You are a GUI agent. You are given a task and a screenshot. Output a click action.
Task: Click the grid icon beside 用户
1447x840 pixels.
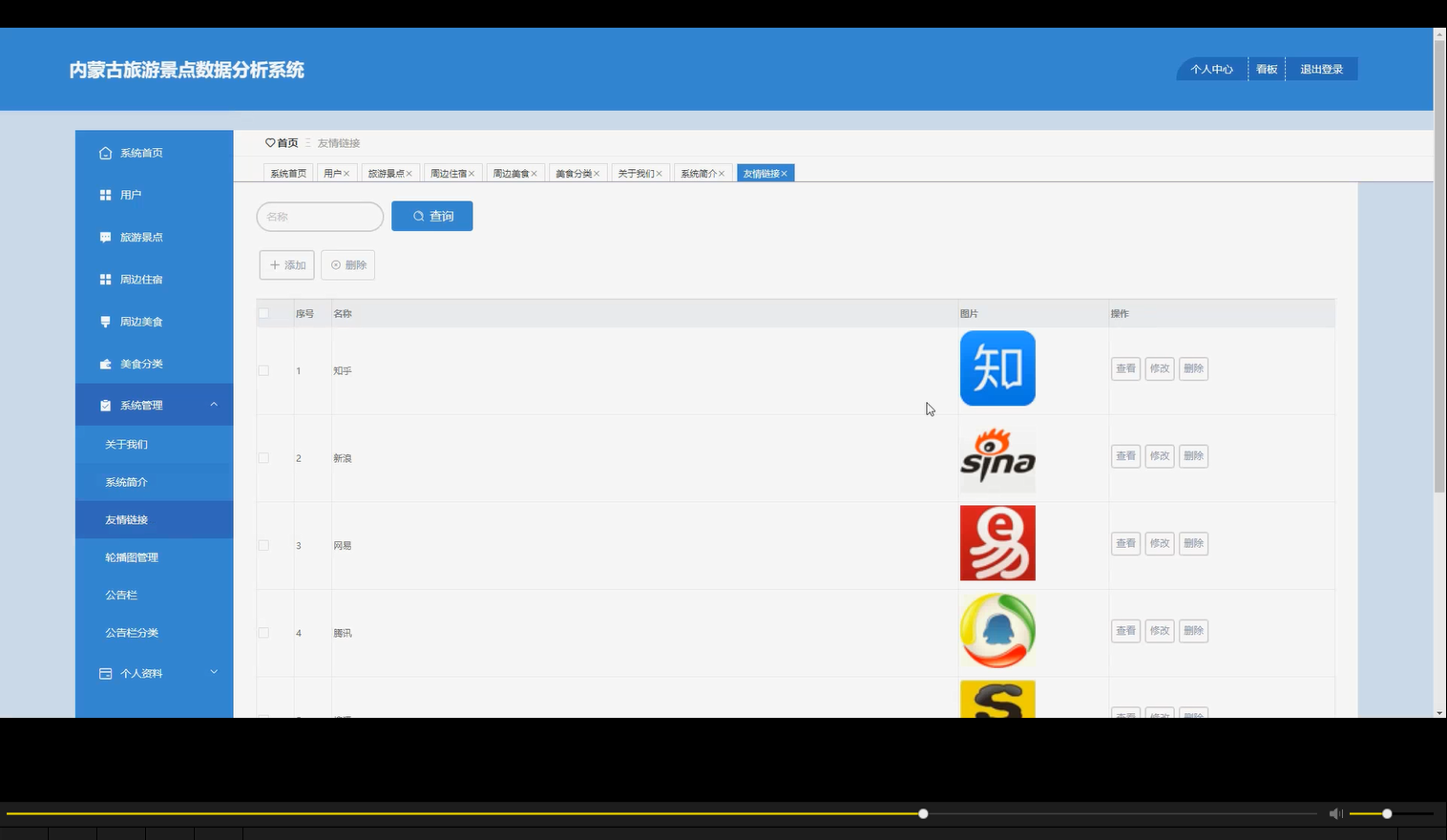click(x=105, y=195)
